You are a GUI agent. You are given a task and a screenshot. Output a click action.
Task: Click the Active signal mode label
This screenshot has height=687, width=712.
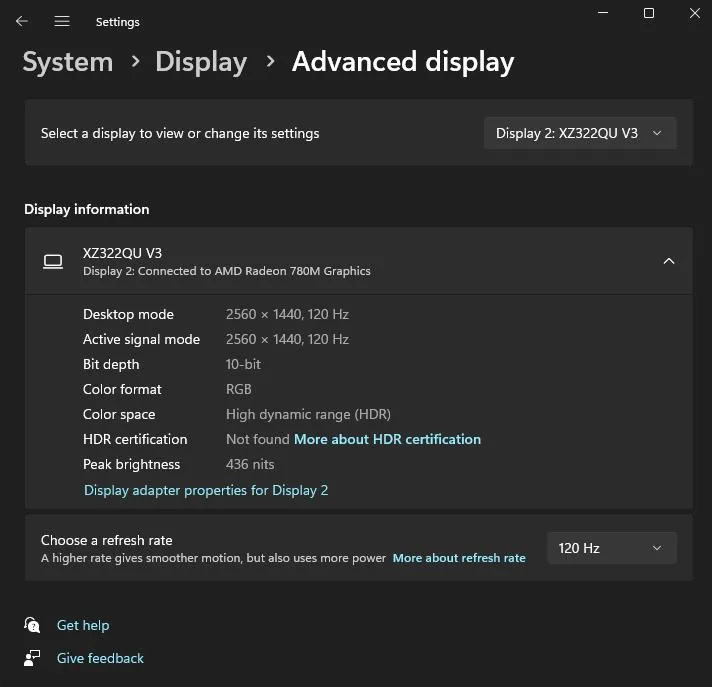[141, 339]
